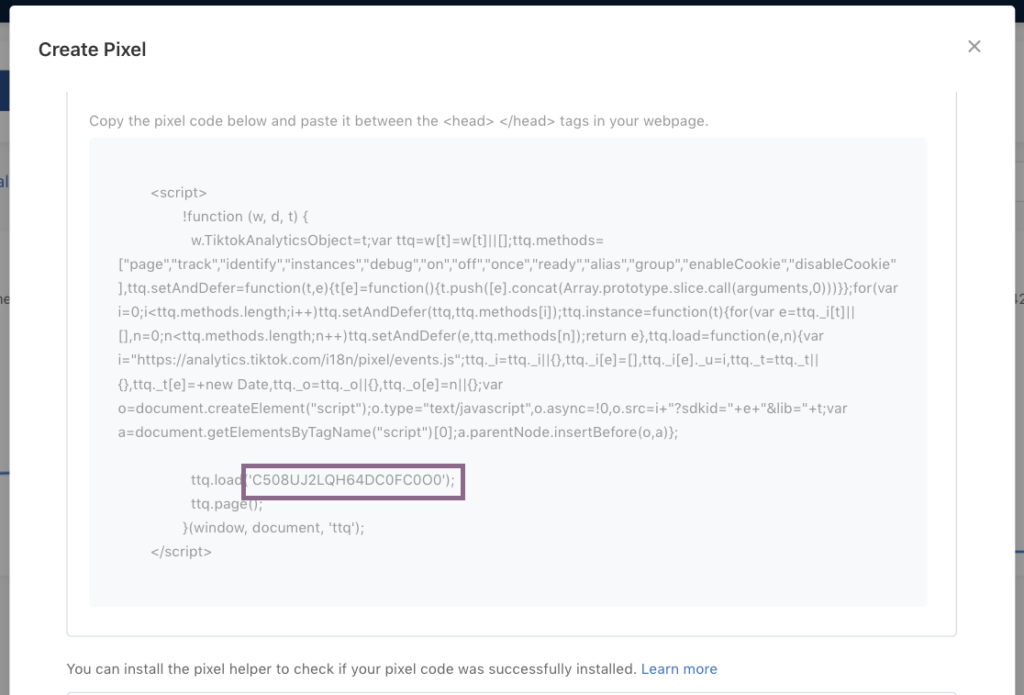Click the }(window, document, 'ttq'); line
This screenshot has width=1024, height=695.
click(274, 528)
